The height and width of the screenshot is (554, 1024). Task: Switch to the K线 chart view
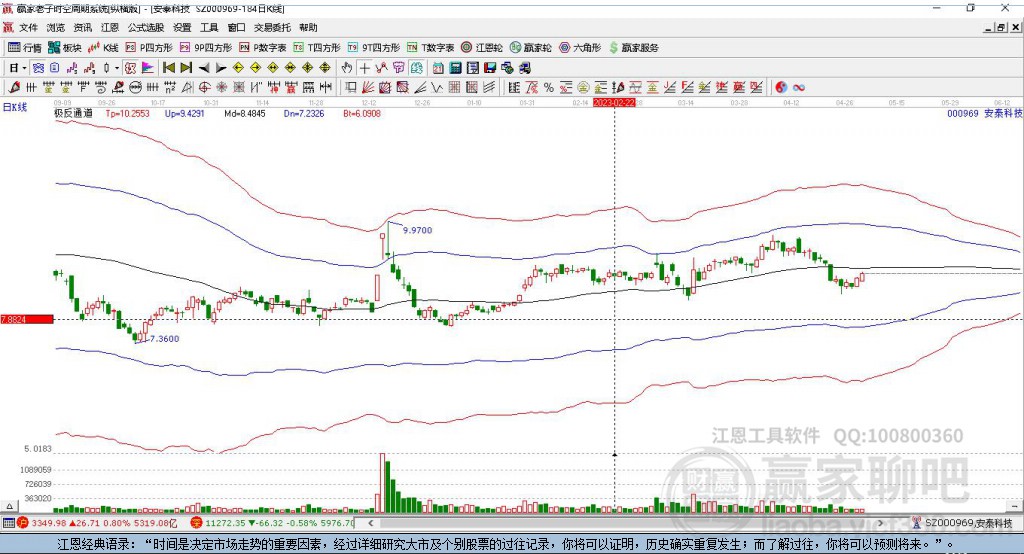(x=103, y=48)
